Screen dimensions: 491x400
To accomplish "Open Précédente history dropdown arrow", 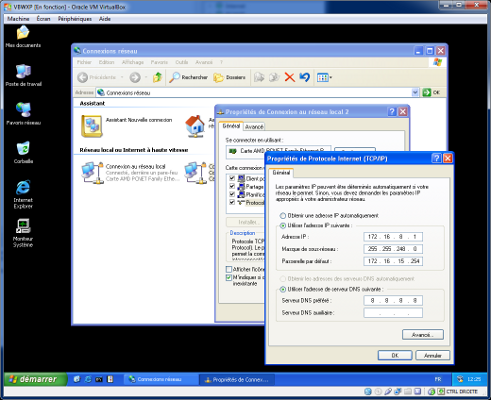I will pyautogui.click(x=122, y=77).
